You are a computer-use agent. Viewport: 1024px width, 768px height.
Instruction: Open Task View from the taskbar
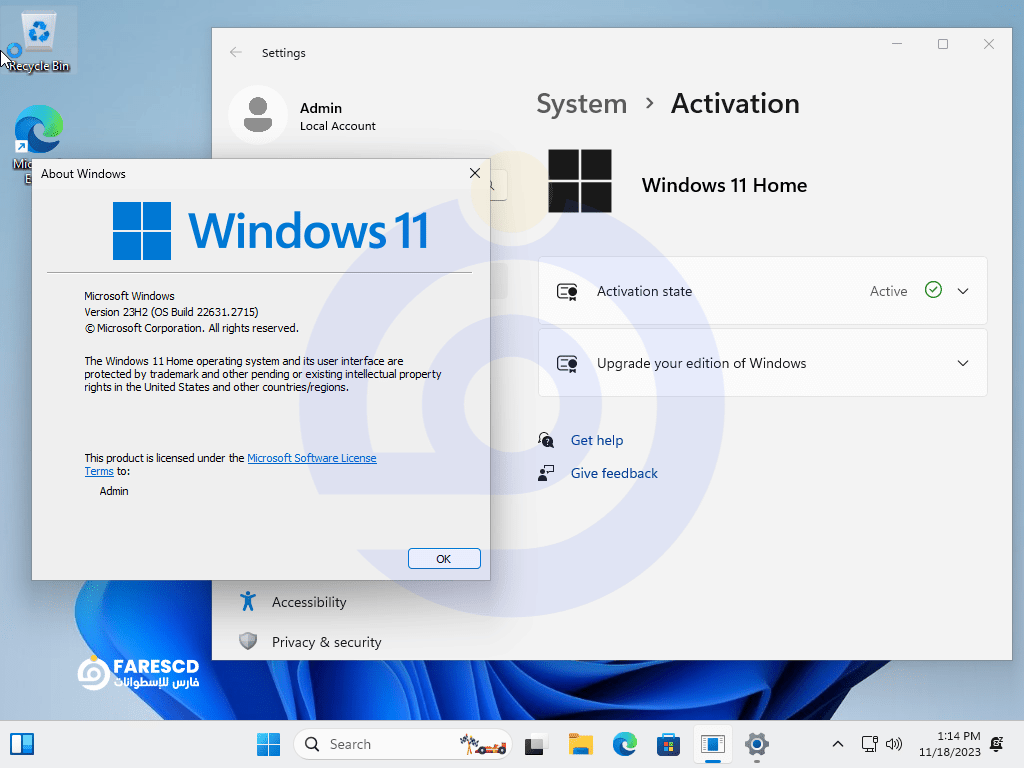click(x=536, y=744)
